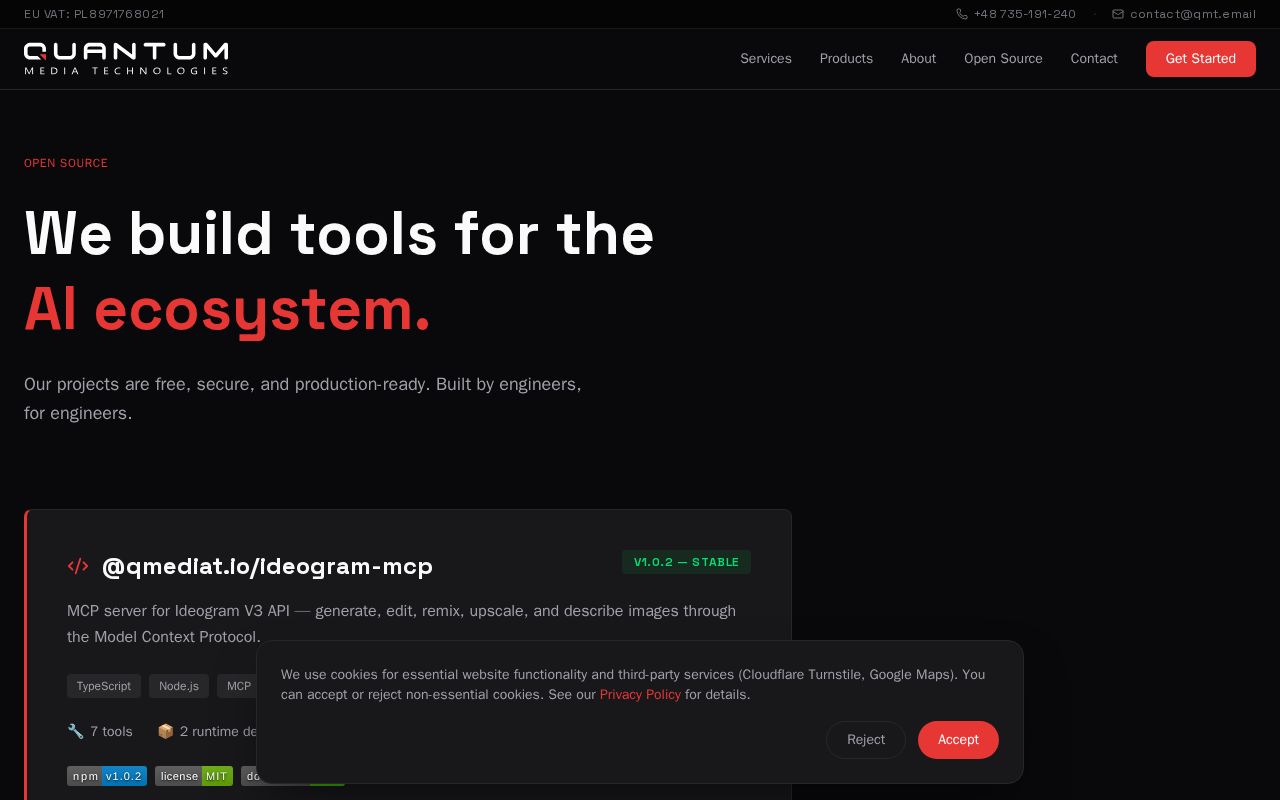Click the contact@qmt.email address
The image size is (1280, 800).
pos(1193,14)
